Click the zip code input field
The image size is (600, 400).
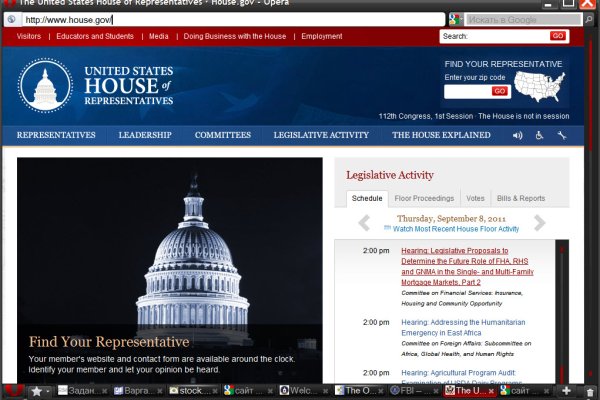(466, 91)
